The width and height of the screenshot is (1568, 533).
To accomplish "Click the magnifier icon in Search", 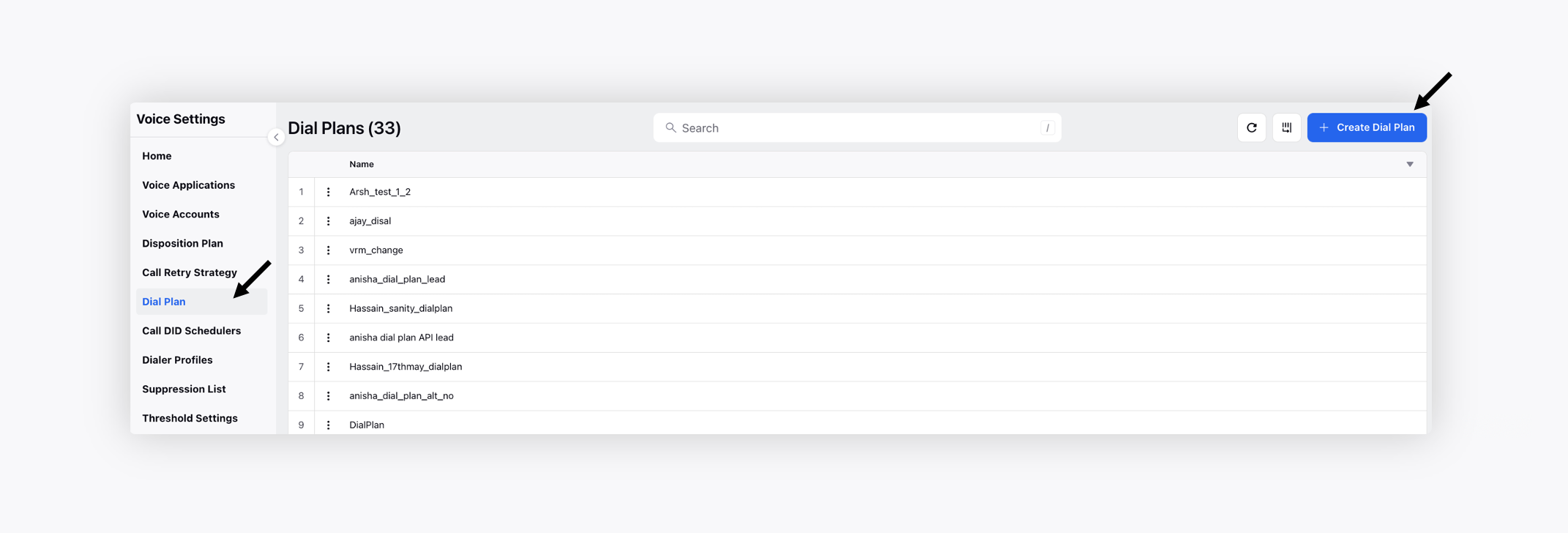I will coord(670,127).
